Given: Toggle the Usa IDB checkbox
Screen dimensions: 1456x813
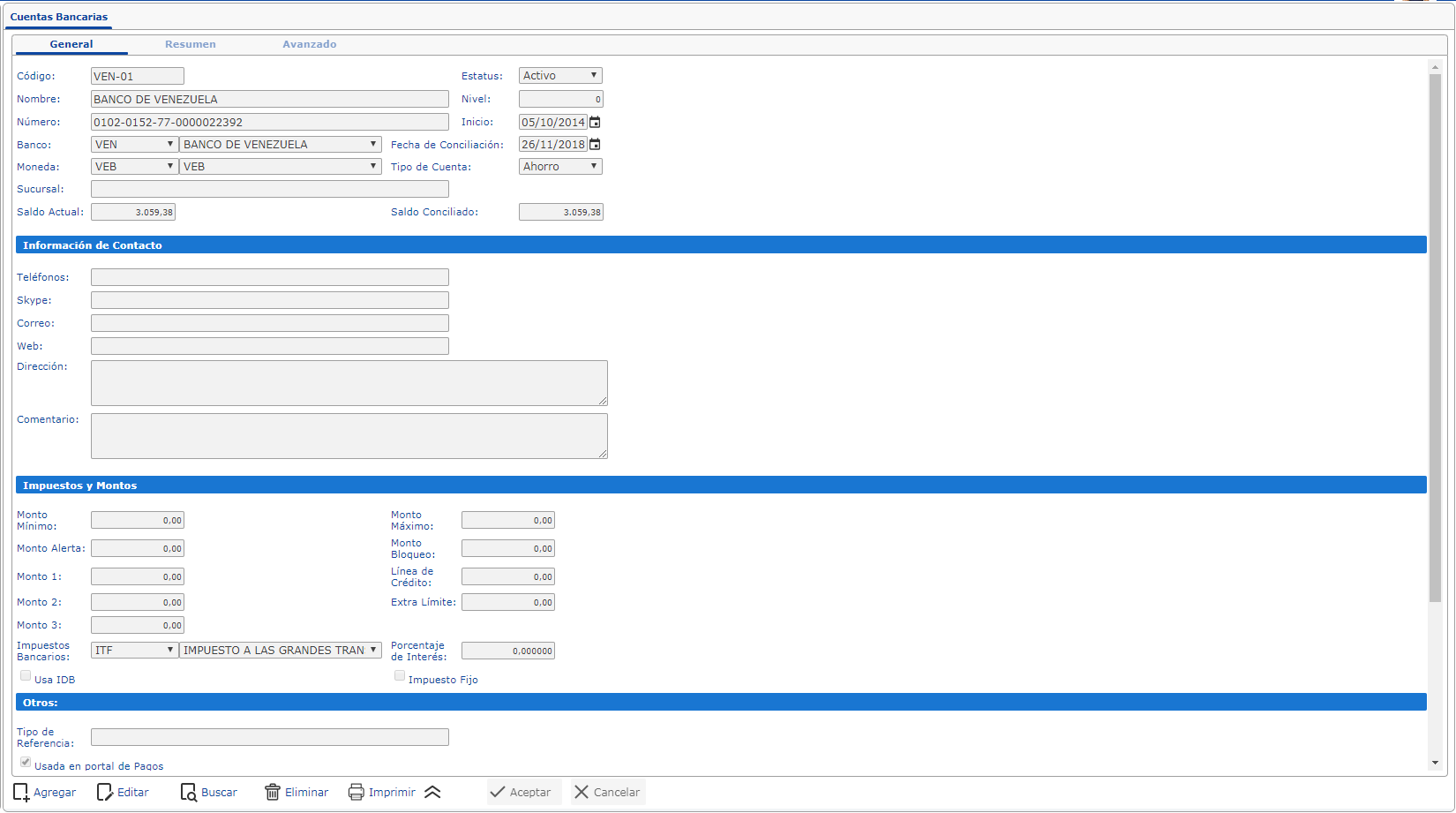Looking at the screenshot, I should [26, 676].
